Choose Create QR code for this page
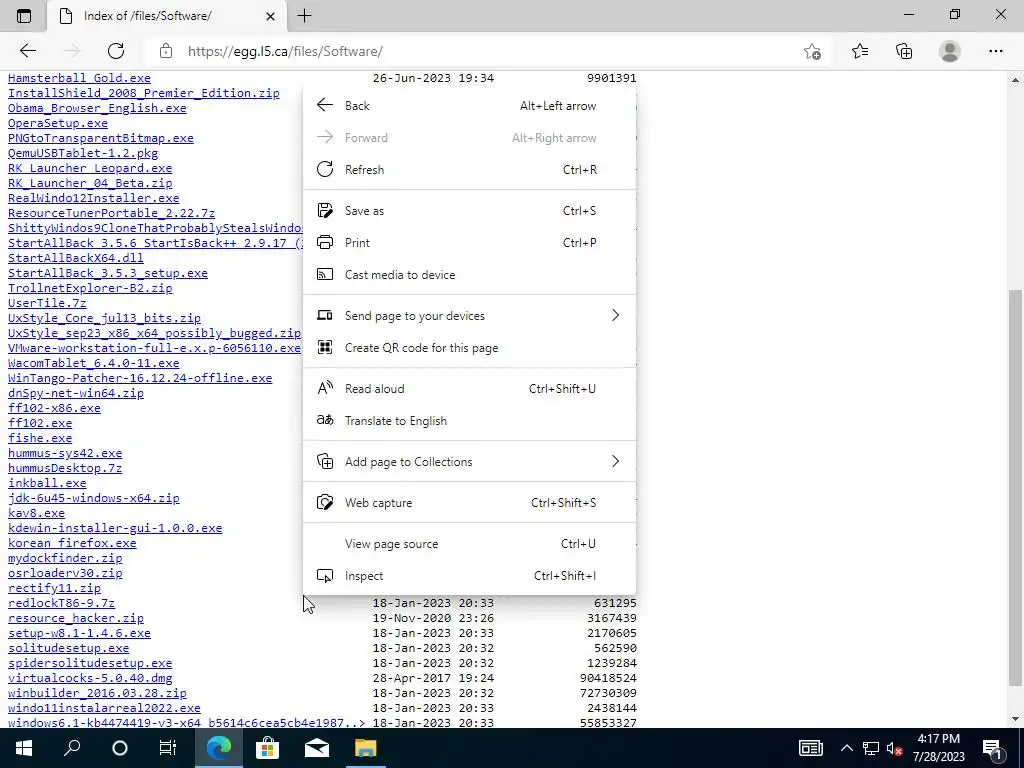 pyautogui.click(x=470, y=348)
